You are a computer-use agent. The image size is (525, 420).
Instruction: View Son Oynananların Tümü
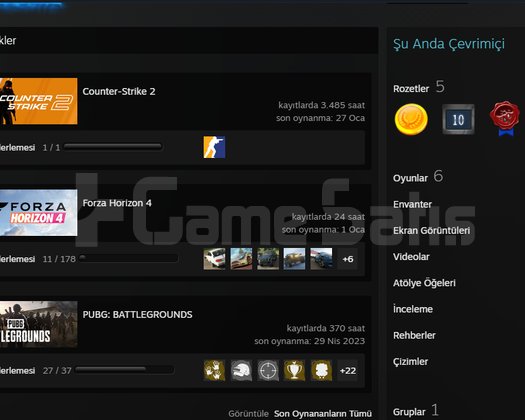tap(323, 414)
